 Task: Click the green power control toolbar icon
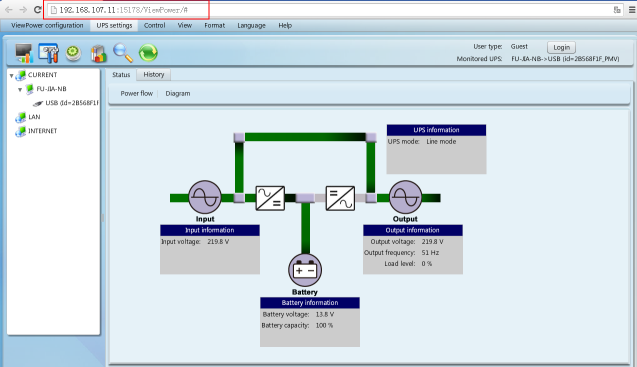tap(74, 53)
